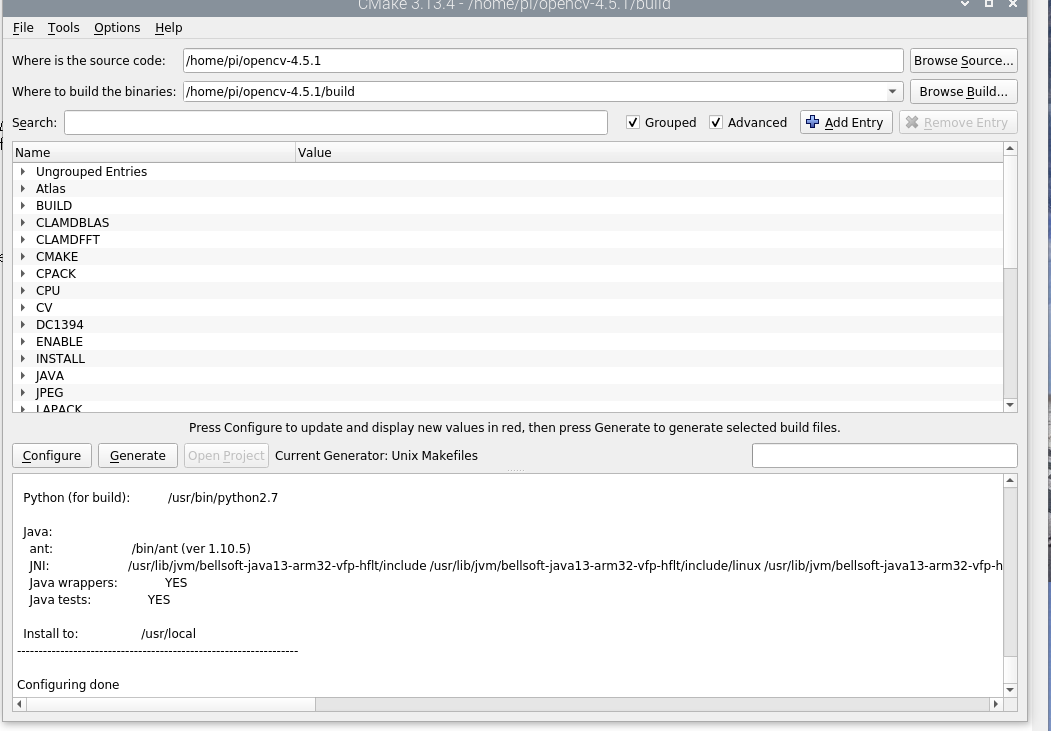Screen dimensions: 1051x731
Task: Click the Generate button
Action: tap(137, 456)
